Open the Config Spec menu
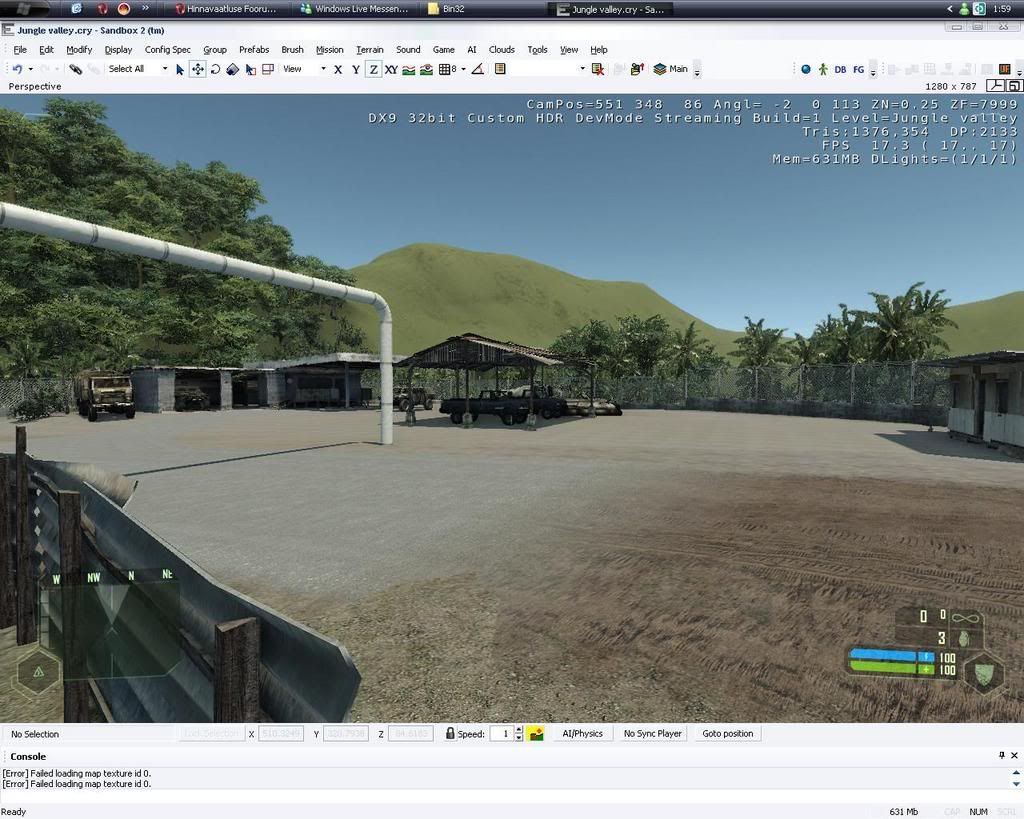 (168, 50)
